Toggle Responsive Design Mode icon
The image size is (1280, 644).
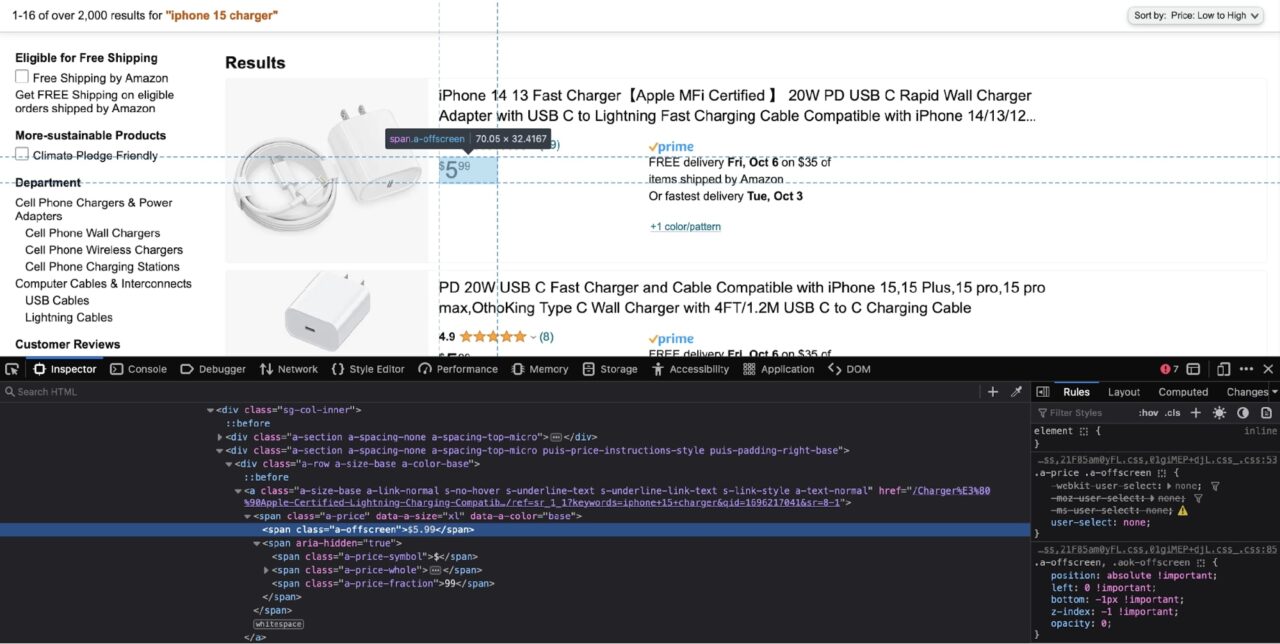1224,369
